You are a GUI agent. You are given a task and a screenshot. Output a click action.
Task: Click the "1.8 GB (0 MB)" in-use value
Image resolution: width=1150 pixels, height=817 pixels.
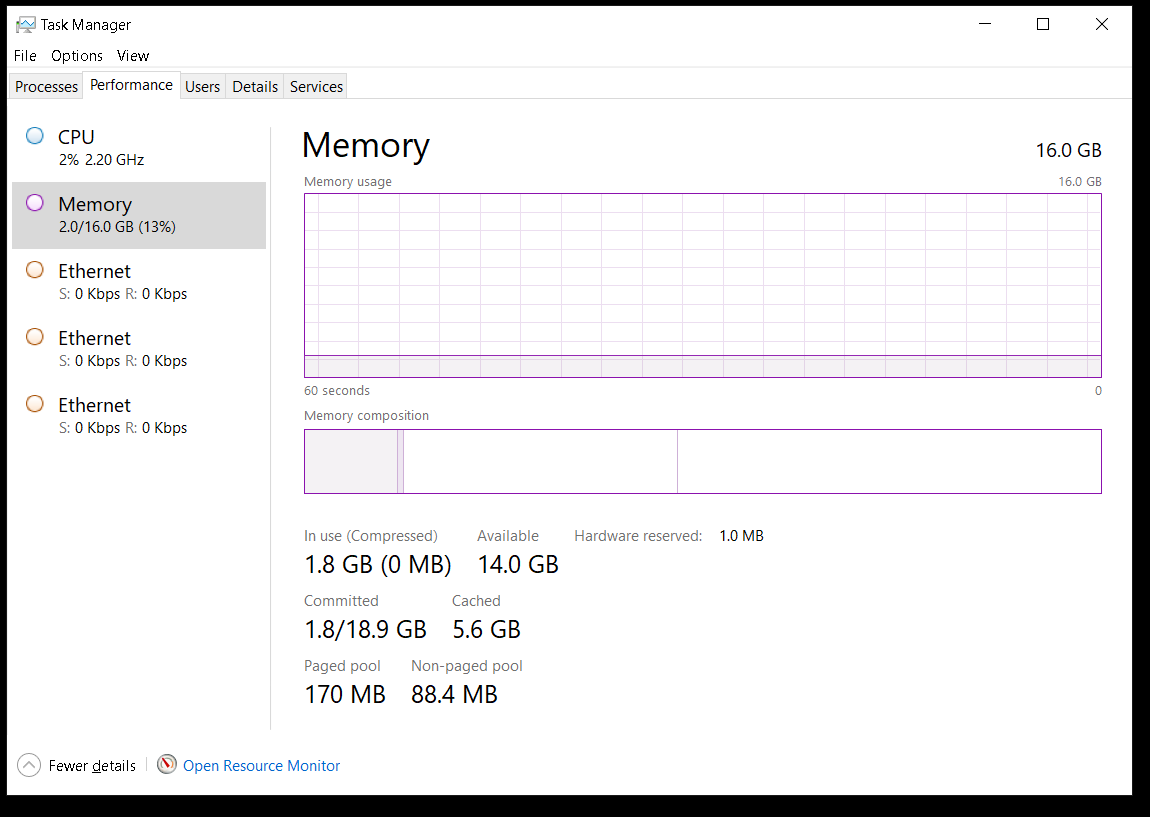click(x=378, y=565)
